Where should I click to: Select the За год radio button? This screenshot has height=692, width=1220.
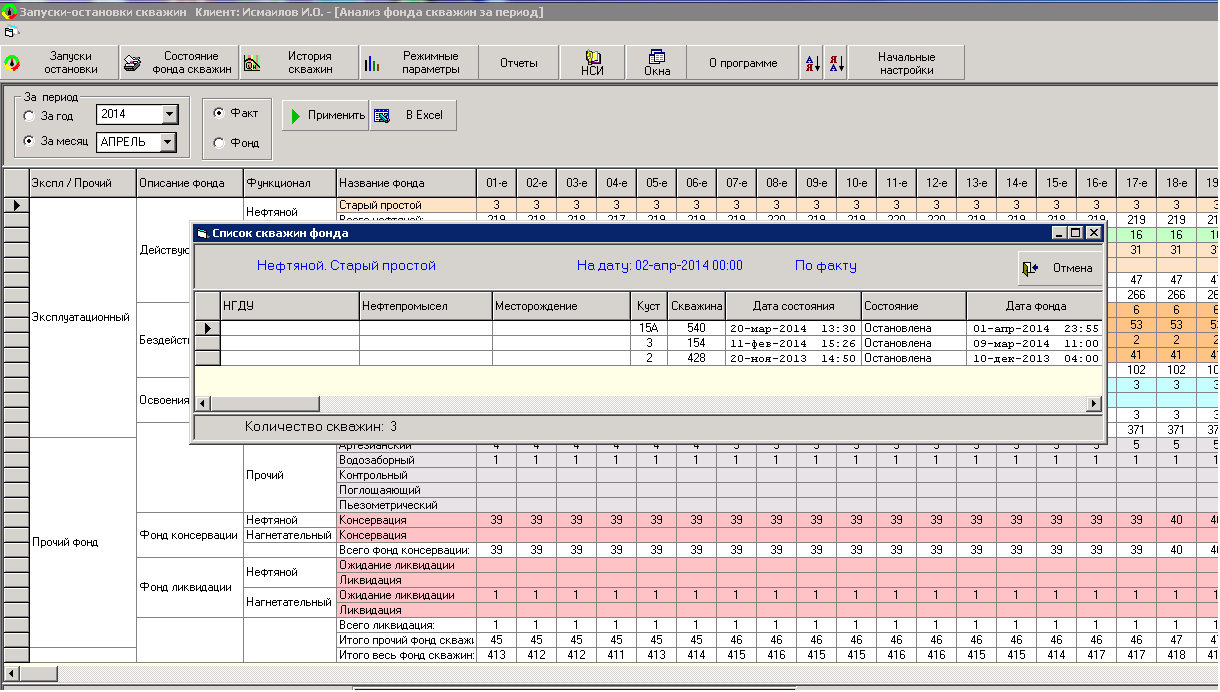click(30, 116)
